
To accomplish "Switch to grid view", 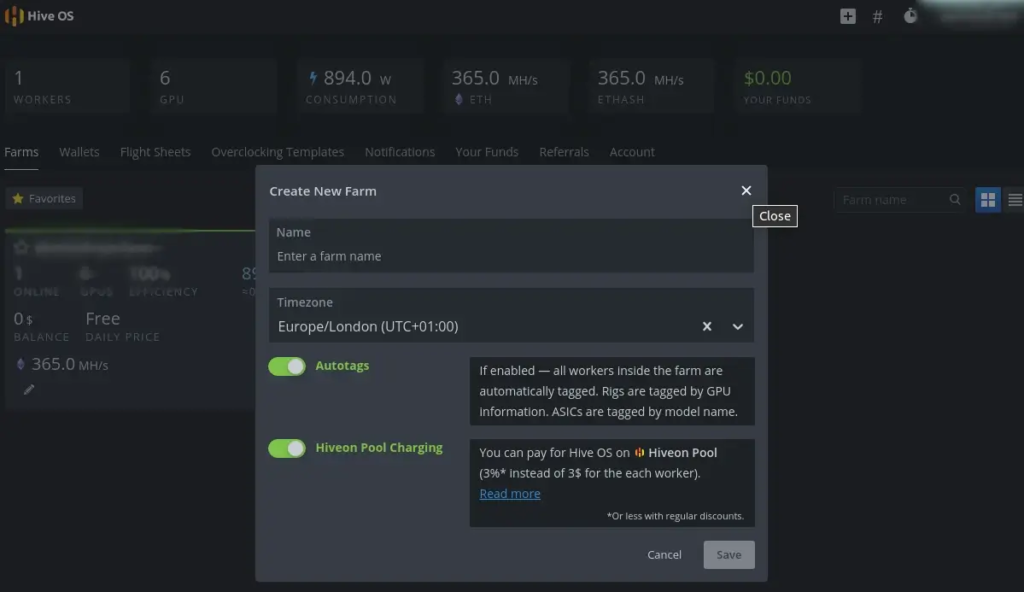I will (x=988, y=200).
